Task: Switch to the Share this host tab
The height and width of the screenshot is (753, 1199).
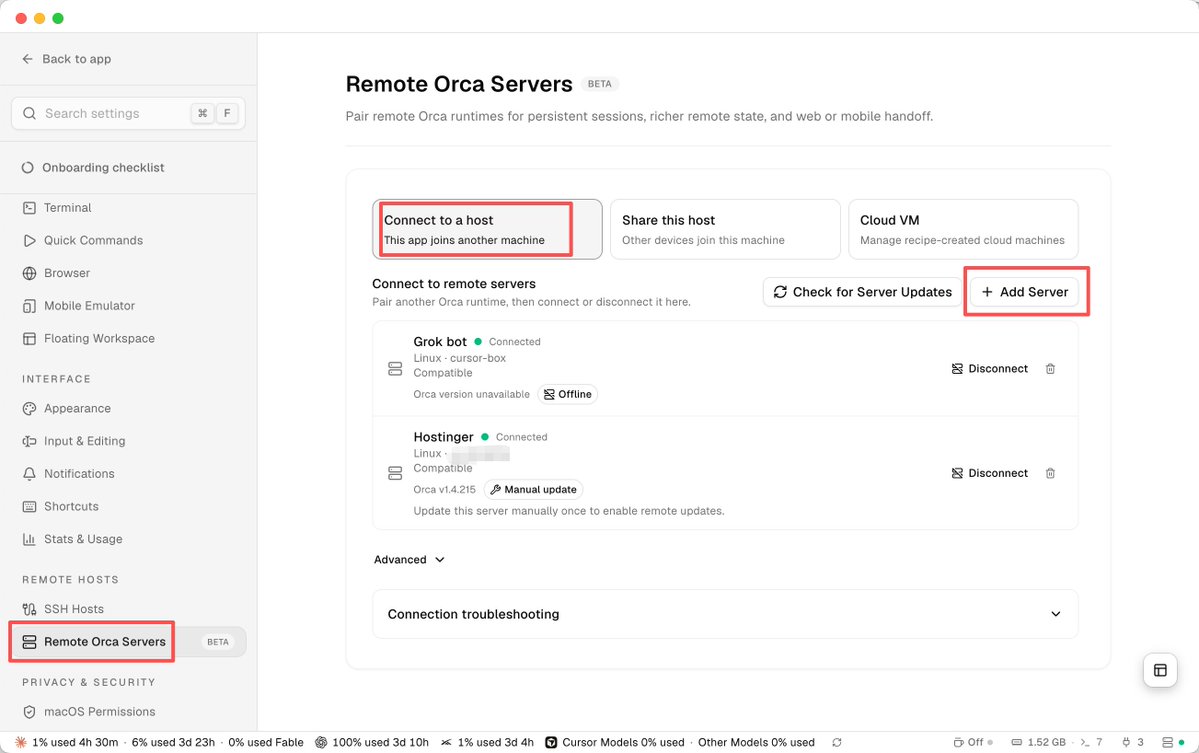Action: (725, 229)
